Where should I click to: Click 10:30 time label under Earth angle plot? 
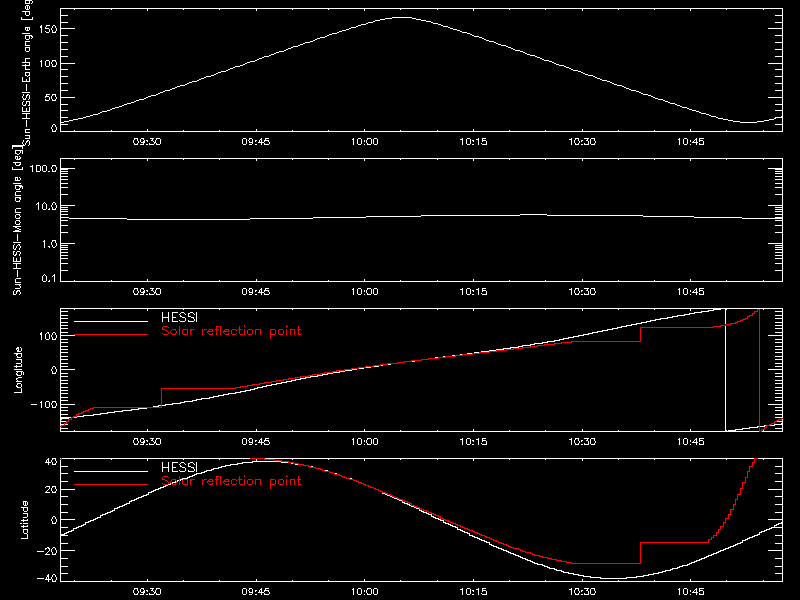click(582, 141)
